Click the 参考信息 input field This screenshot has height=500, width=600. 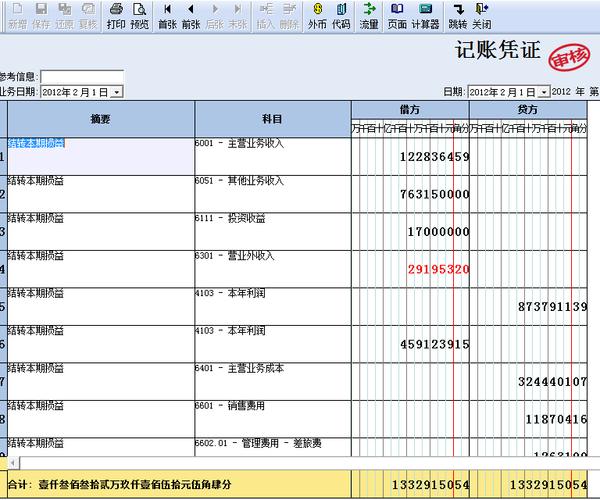pos(82,77)
